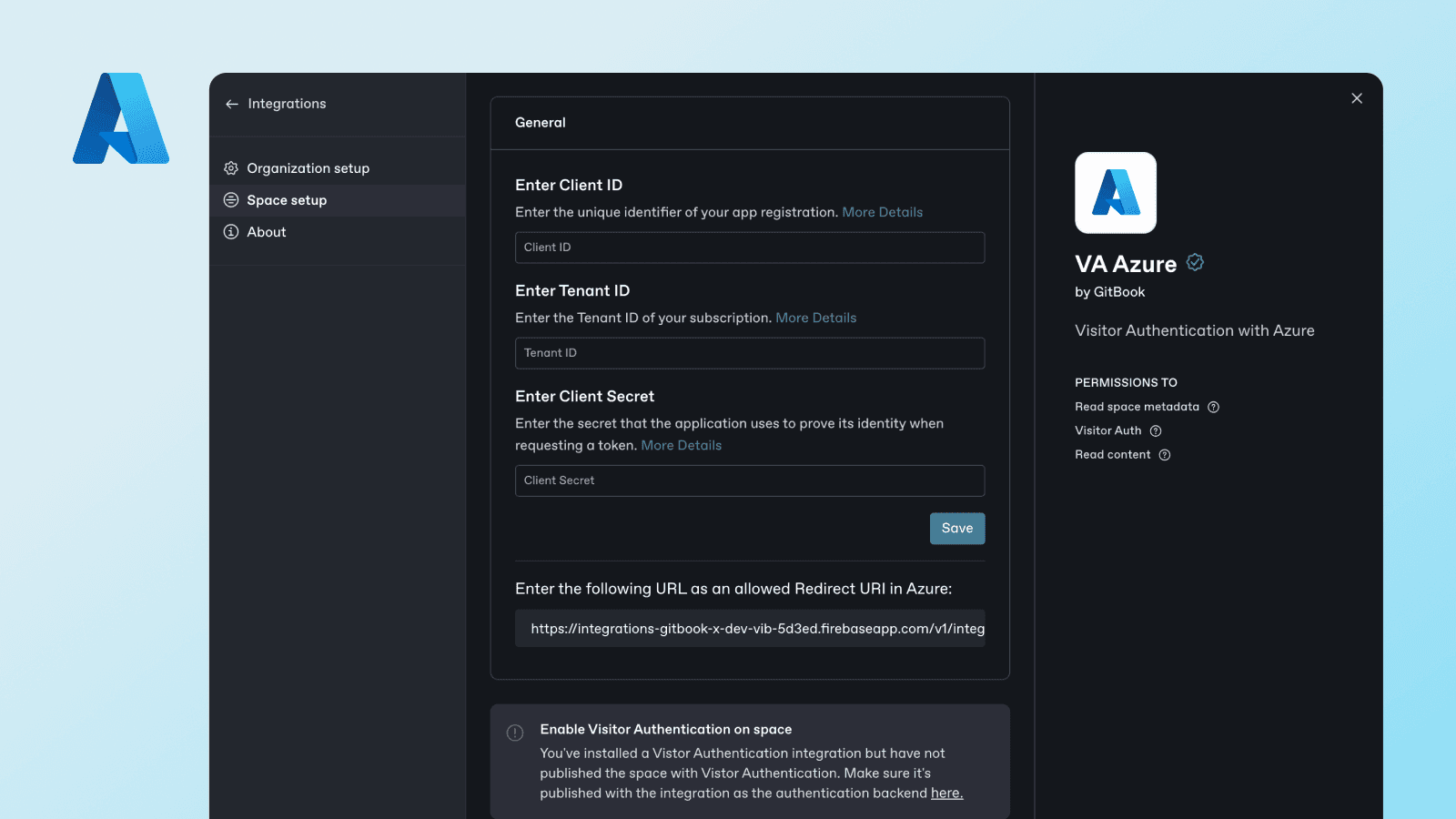
Task: Click the About info icon
Action: click(x=231, y=232)
